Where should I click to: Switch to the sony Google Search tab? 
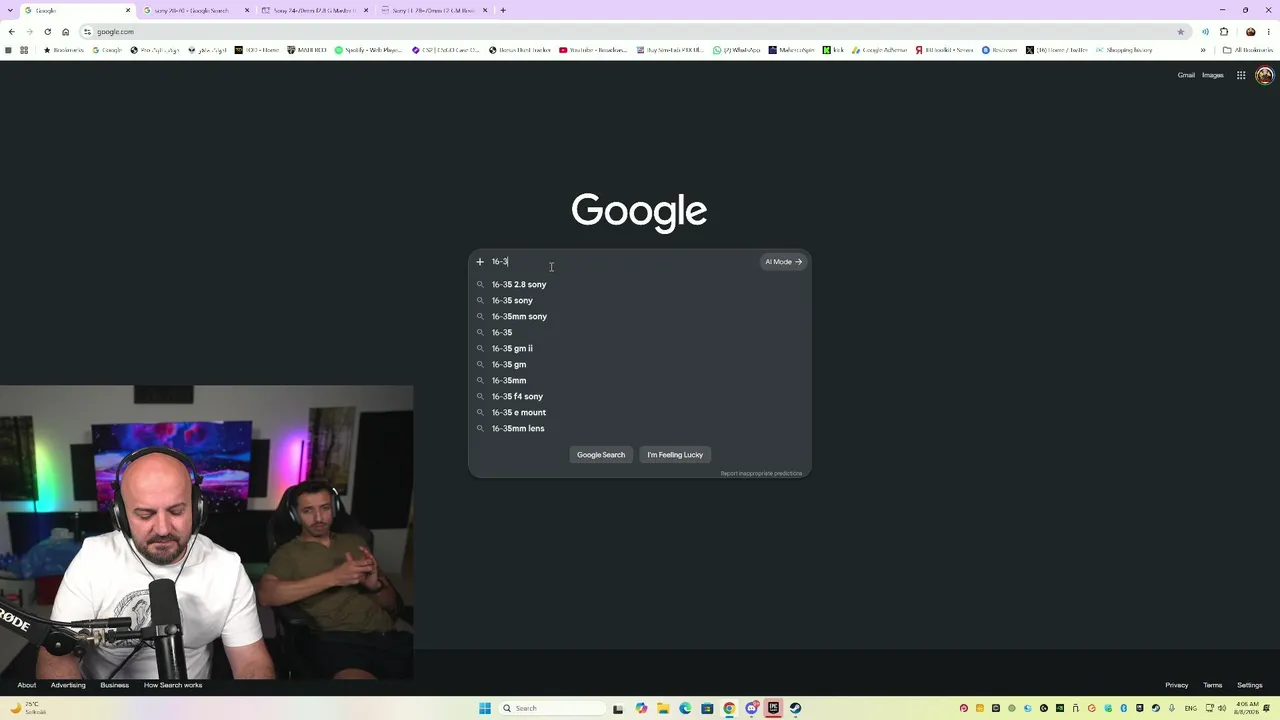[194, 10]
